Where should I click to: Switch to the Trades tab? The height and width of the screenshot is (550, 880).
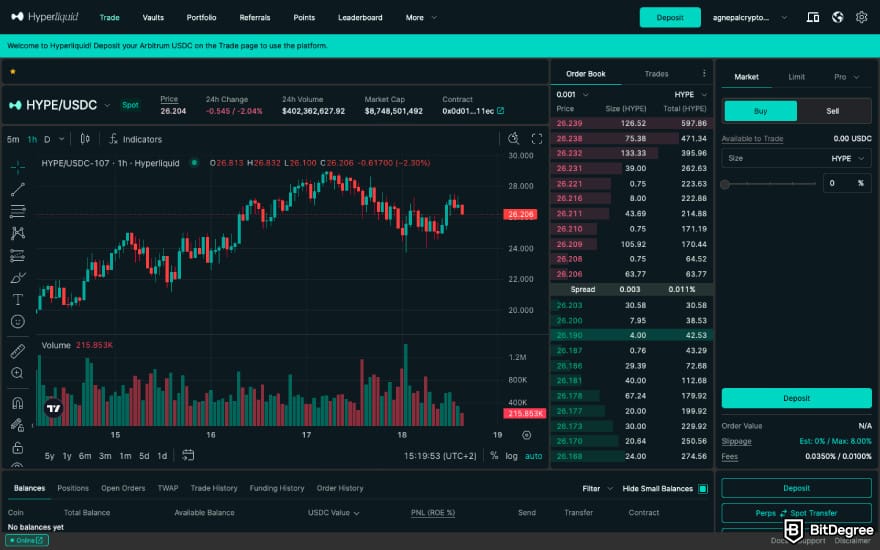pyautogui.click(x=656, y=74)
